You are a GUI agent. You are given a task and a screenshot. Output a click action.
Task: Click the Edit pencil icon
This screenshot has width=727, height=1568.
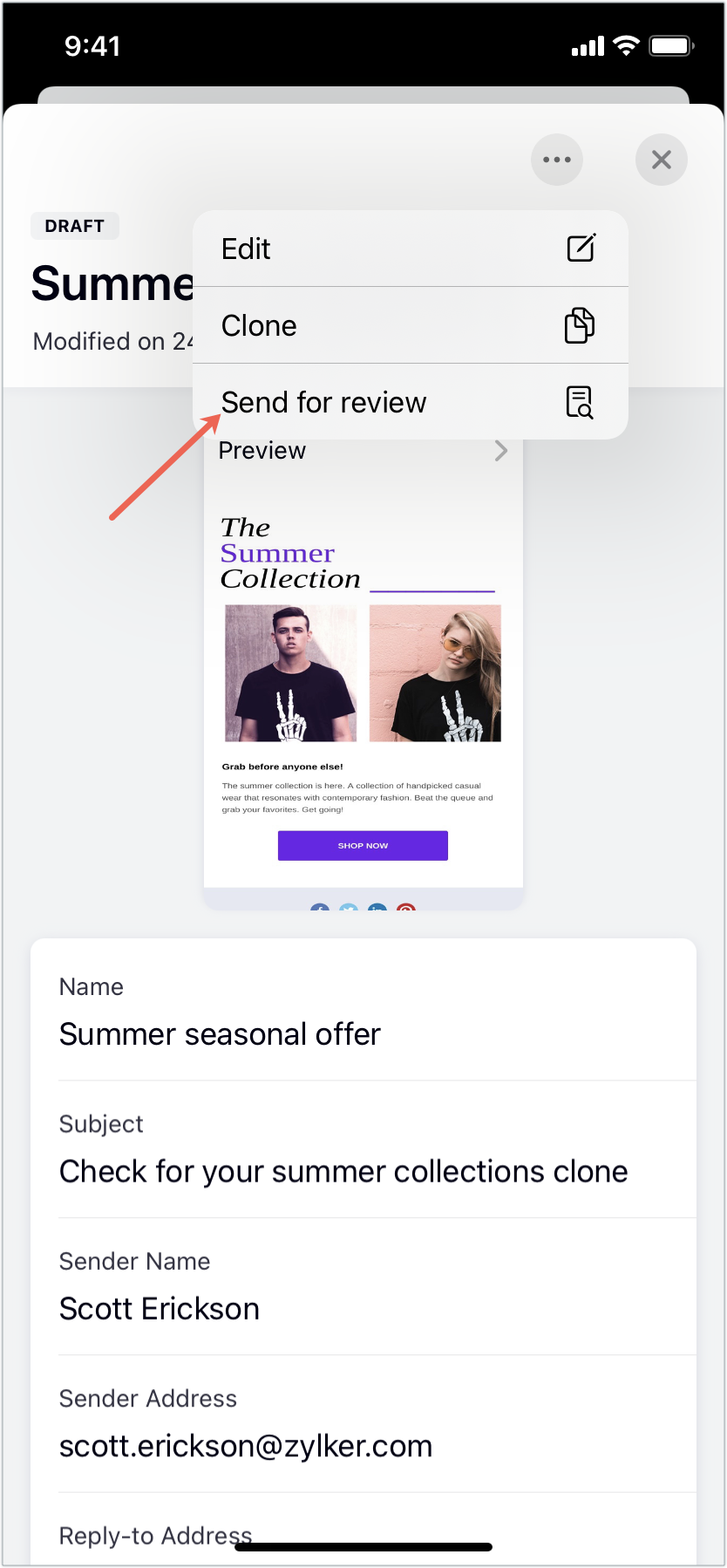[581, 249]
